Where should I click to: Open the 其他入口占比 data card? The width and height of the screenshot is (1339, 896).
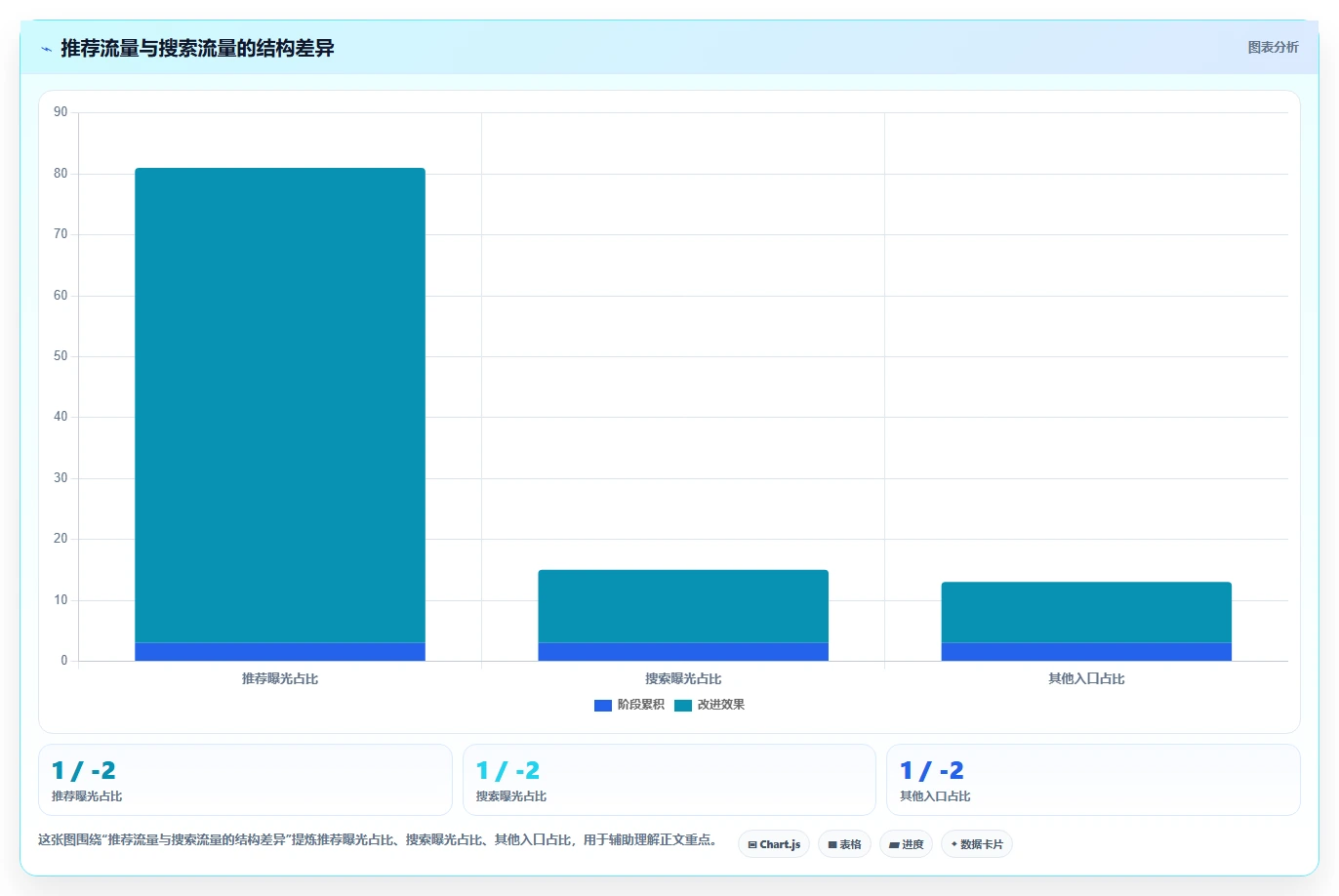(1093, 780)
